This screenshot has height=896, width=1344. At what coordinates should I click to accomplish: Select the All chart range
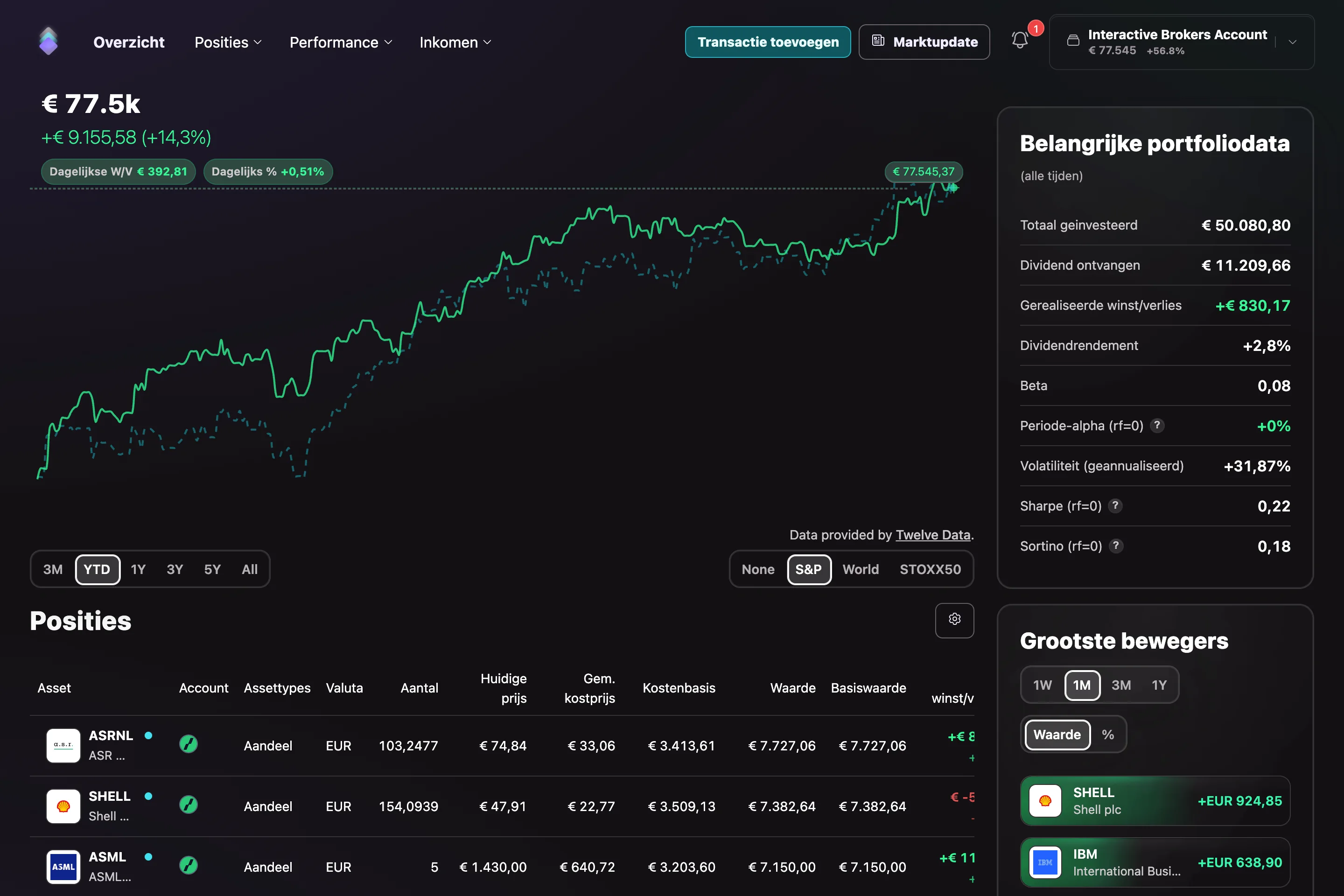(x=250, y=569)
